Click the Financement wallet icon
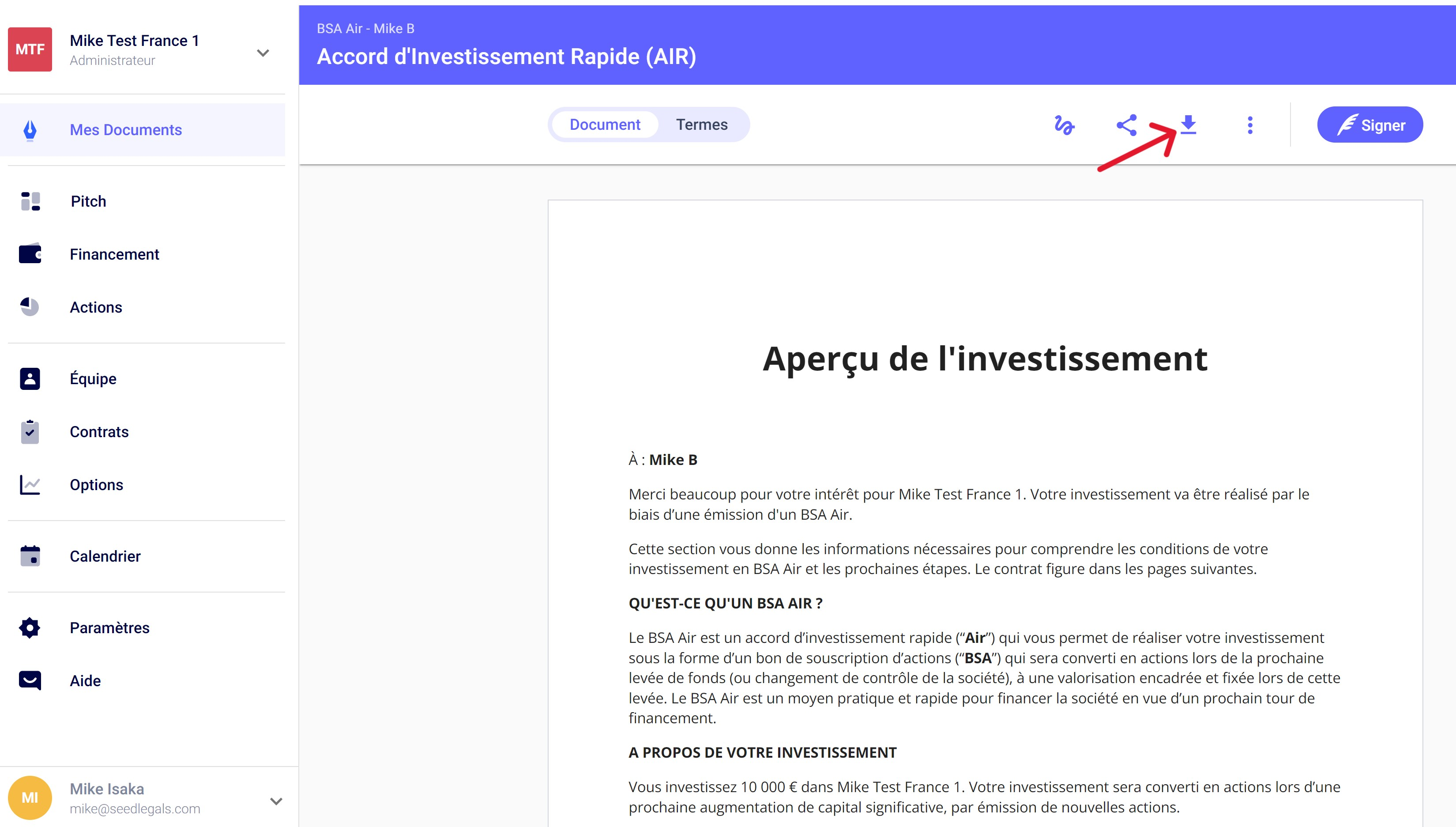The height and width of the screenshot is (827, 1456). tap(30, 254)
